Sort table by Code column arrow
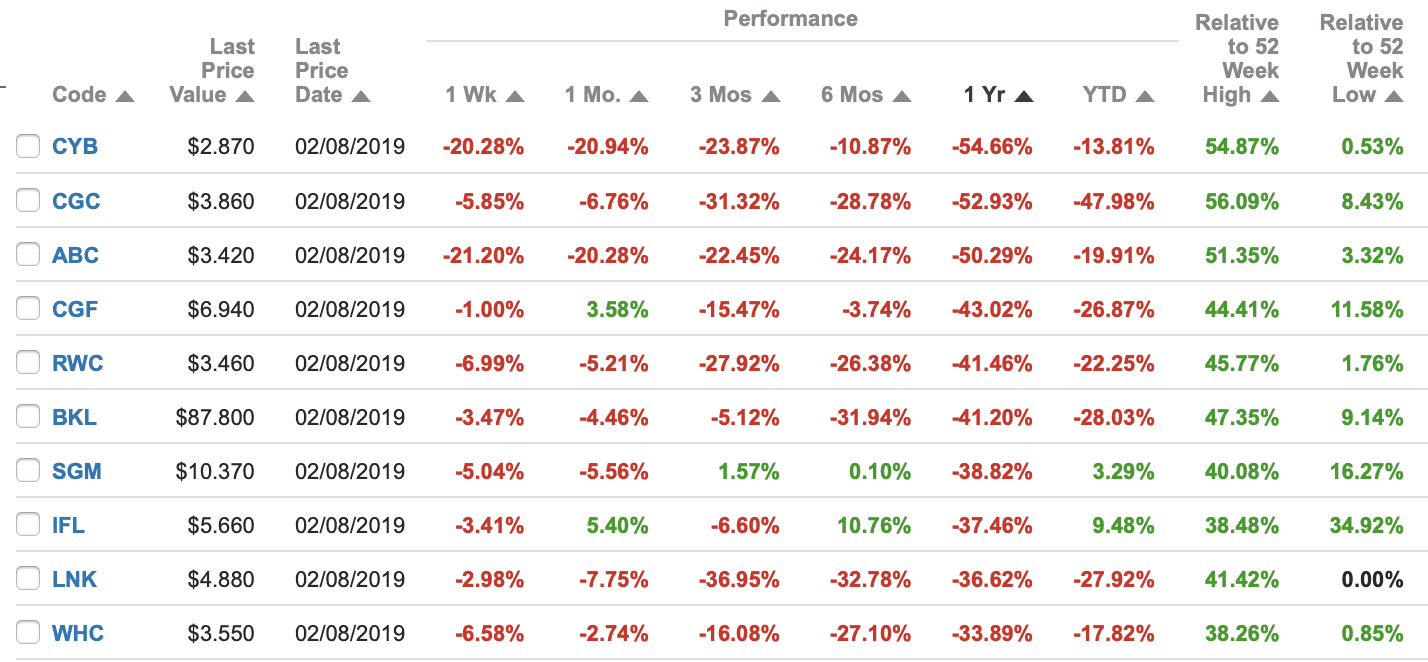Screen dimensions: 1428x662 (125, 97)
